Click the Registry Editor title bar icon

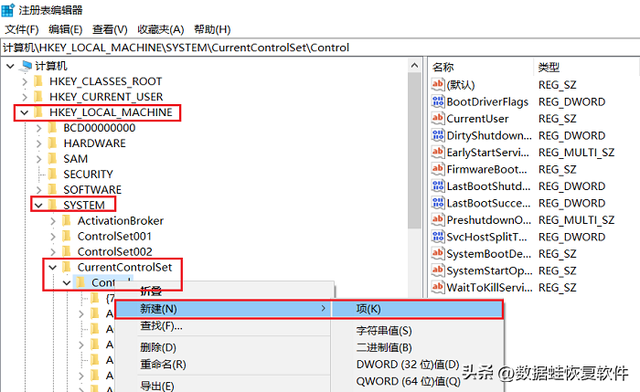coord(8,10)
